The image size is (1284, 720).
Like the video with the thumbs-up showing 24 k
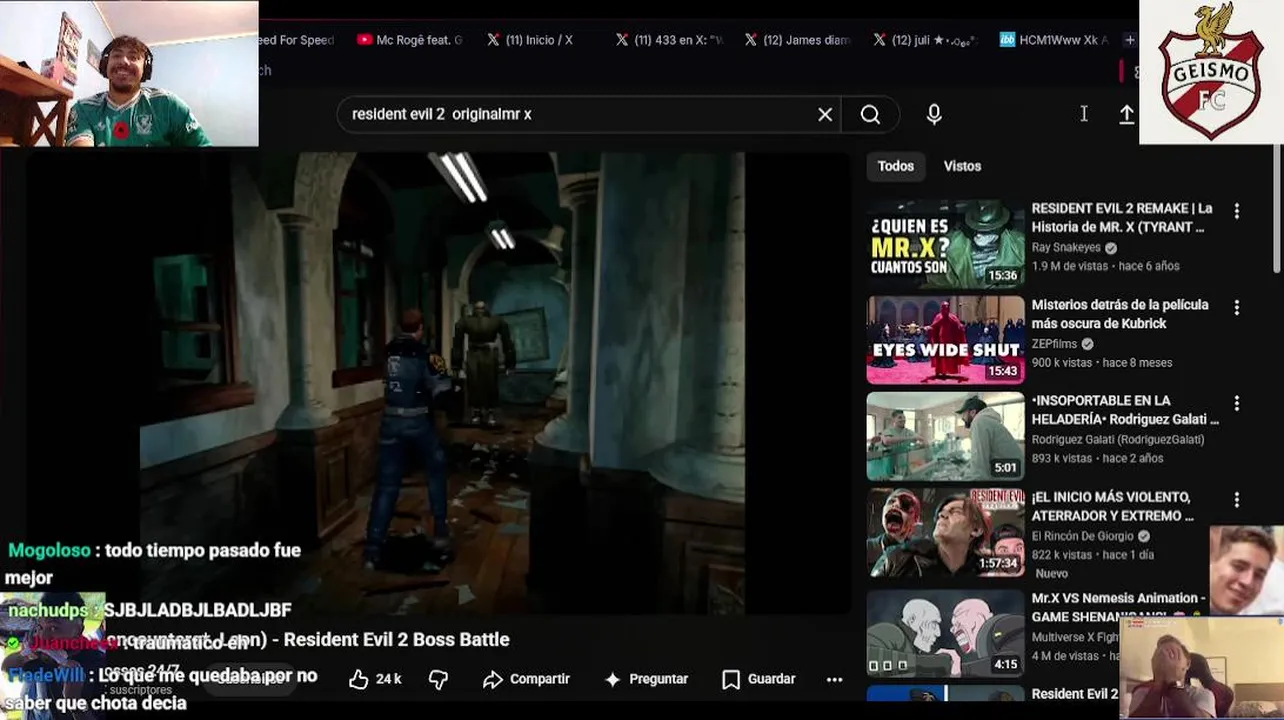point(375,679)
